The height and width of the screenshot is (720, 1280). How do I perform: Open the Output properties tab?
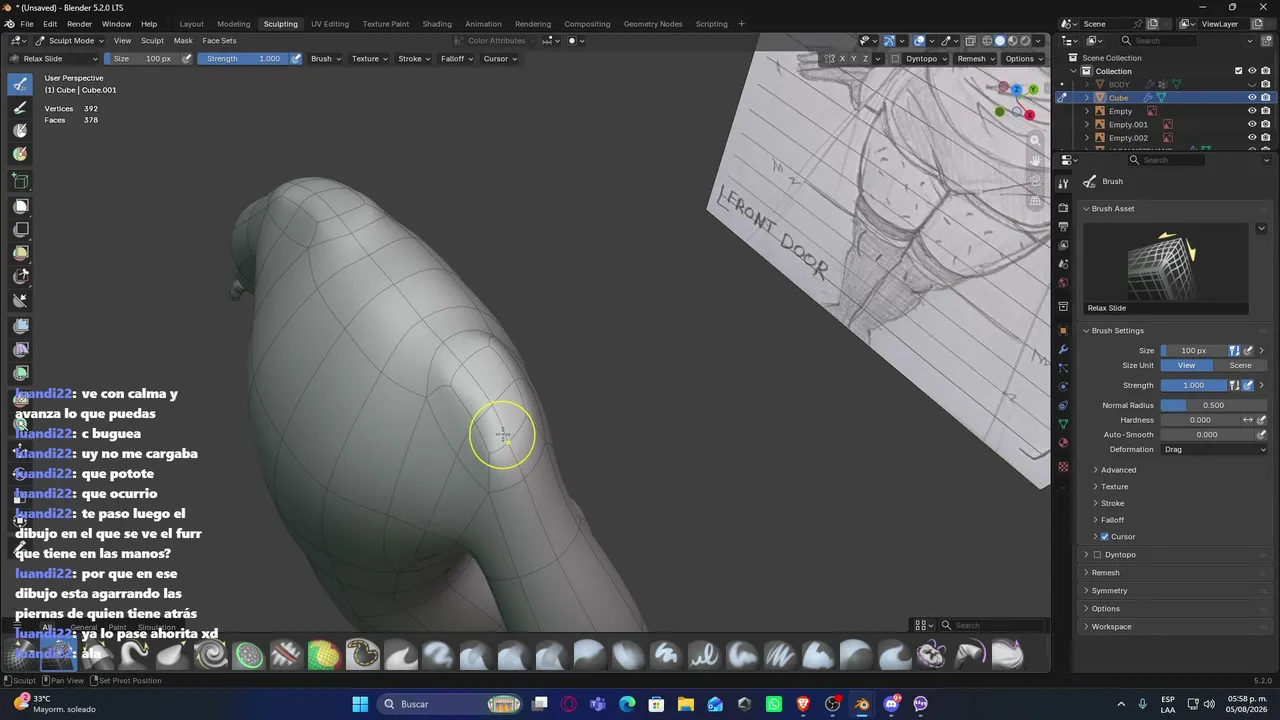click(1063, 227)
